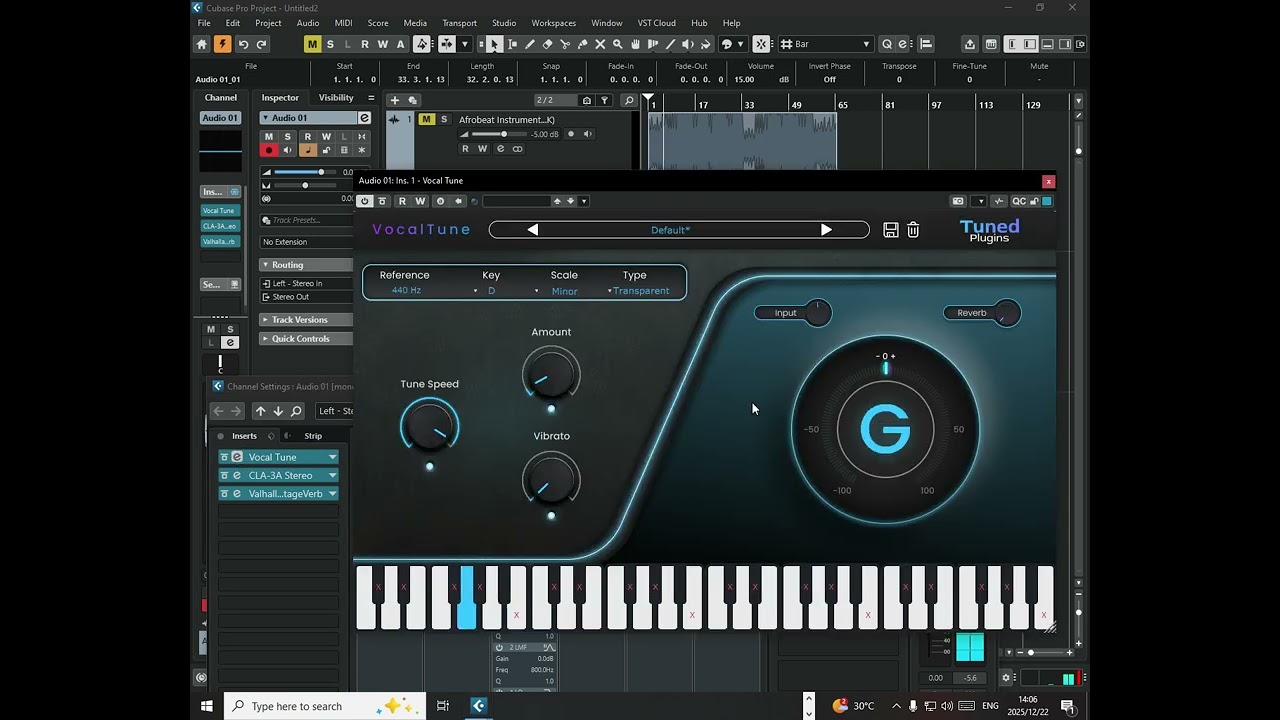Click Export audio icon in top toolbar
Viewport: 1280px width, 720px height.
(x=969, y=44)
